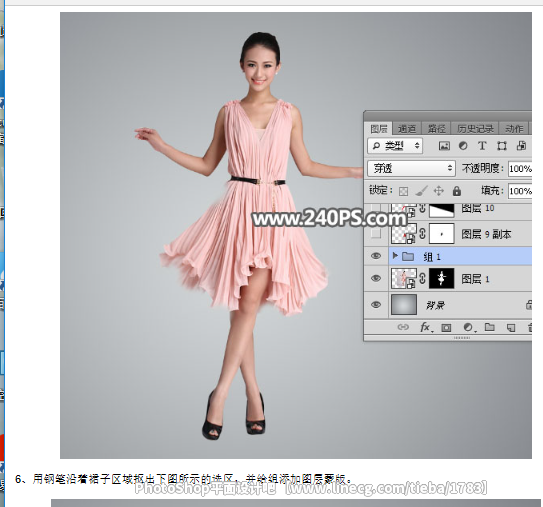Switch to the 通道 tab
The height and width of the screenshot is (507, 543).
pos(407,129)
